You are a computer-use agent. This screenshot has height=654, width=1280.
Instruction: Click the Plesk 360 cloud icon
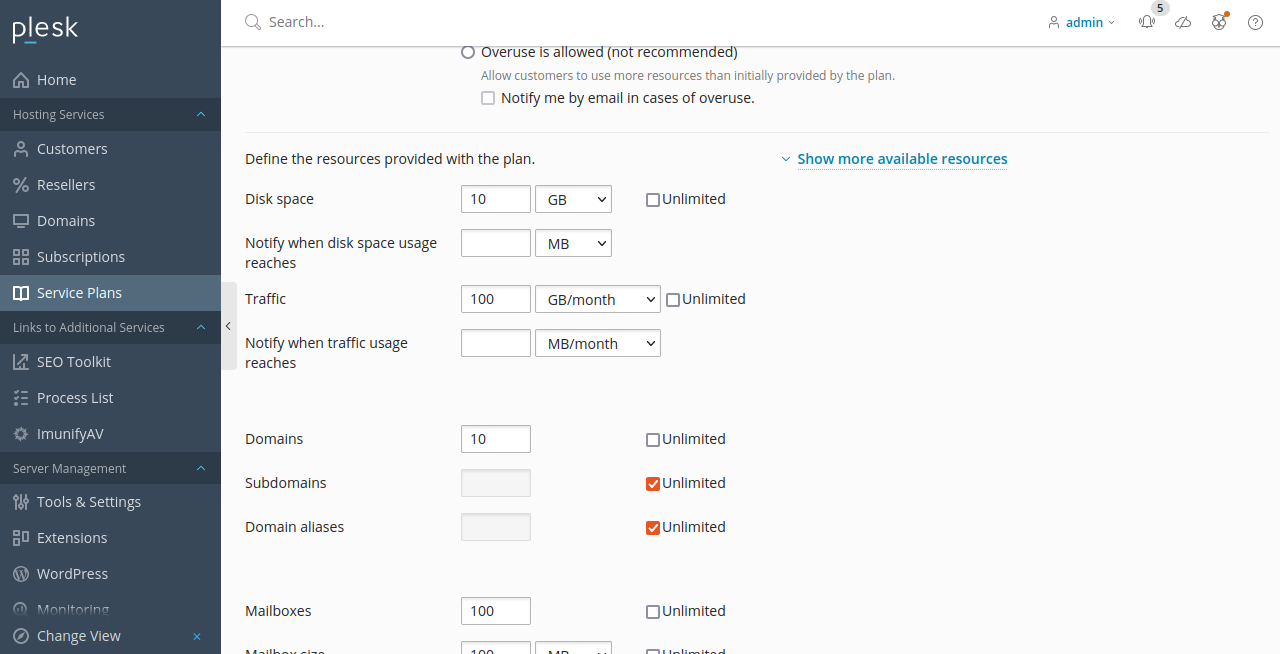point(1182,22)
